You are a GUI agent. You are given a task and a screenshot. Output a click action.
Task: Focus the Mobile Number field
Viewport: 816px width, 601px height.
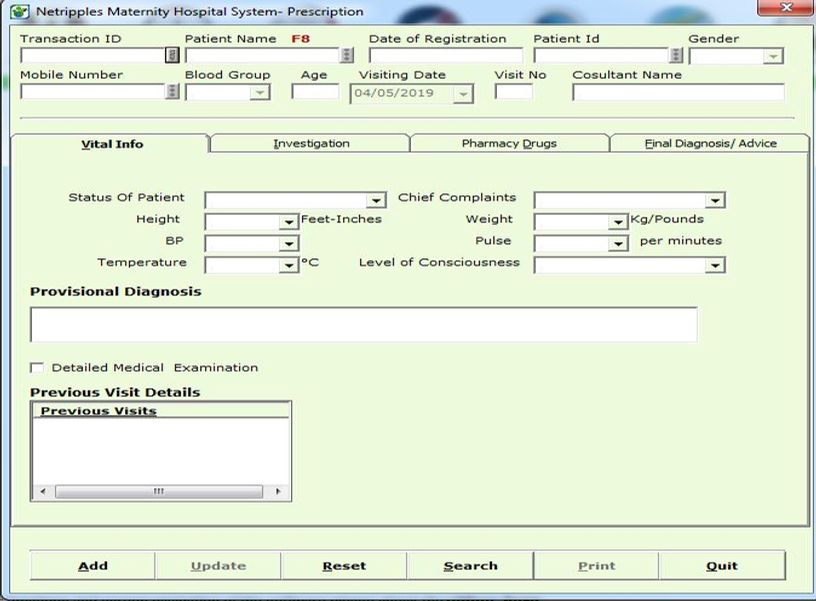click(93, 92)
